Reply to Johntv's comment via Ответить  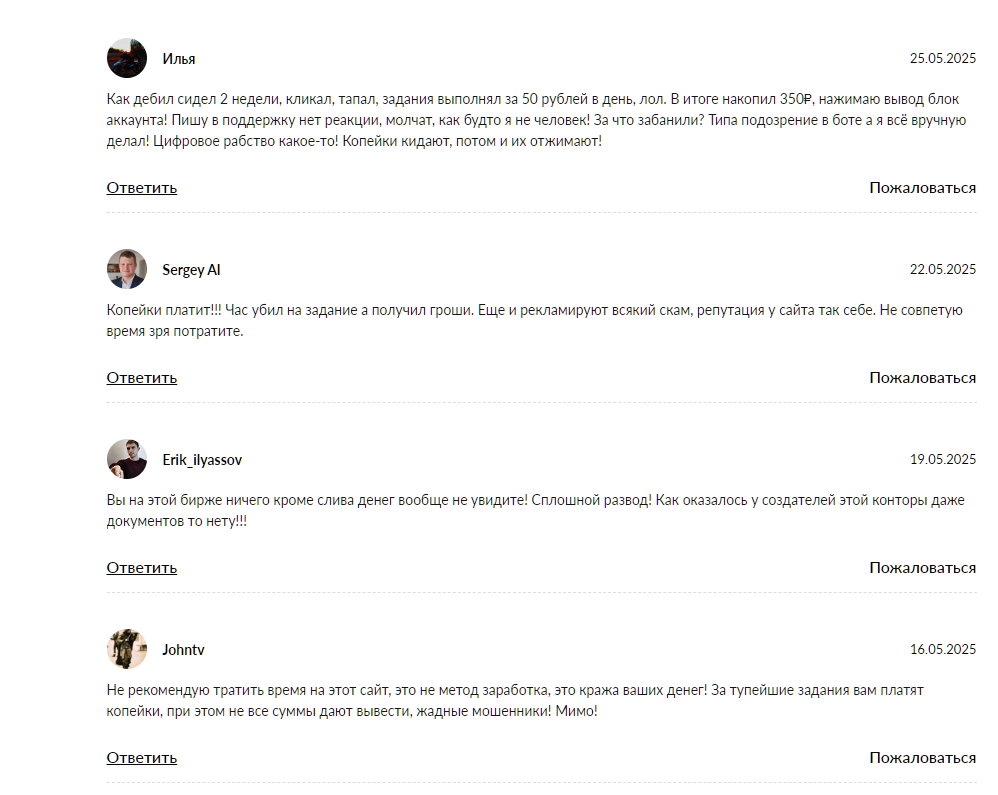pyautogui.click(x=142, y=758)
